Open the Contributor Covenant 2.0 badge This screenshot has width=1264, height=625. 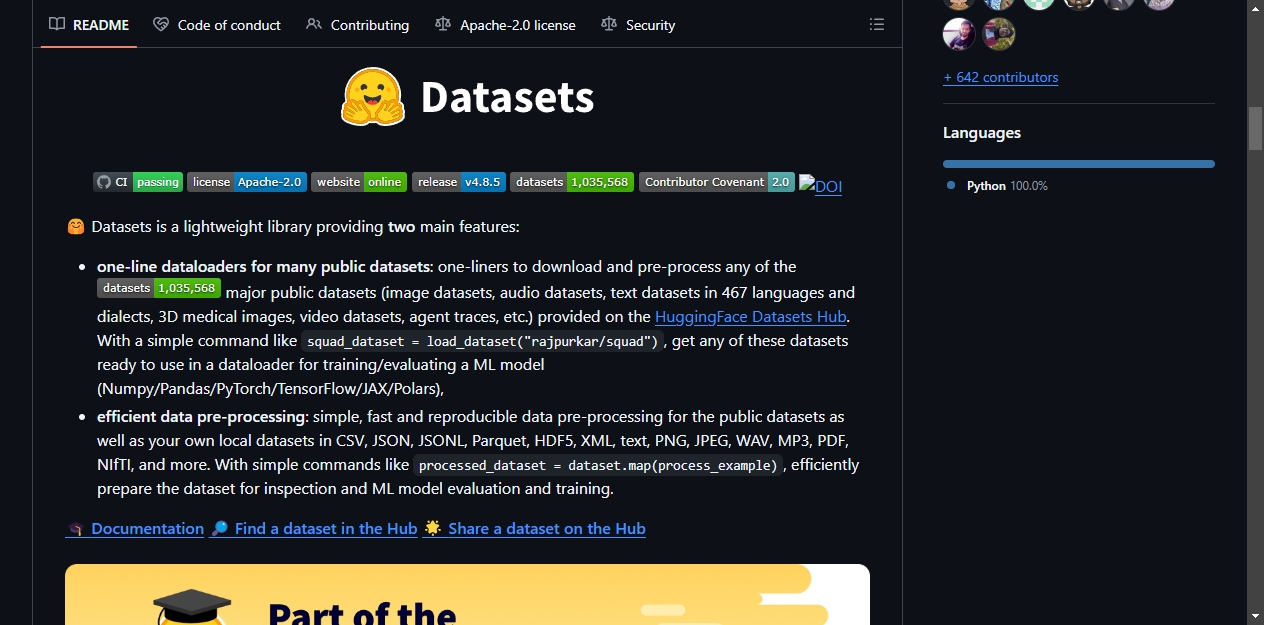(717, 182)
